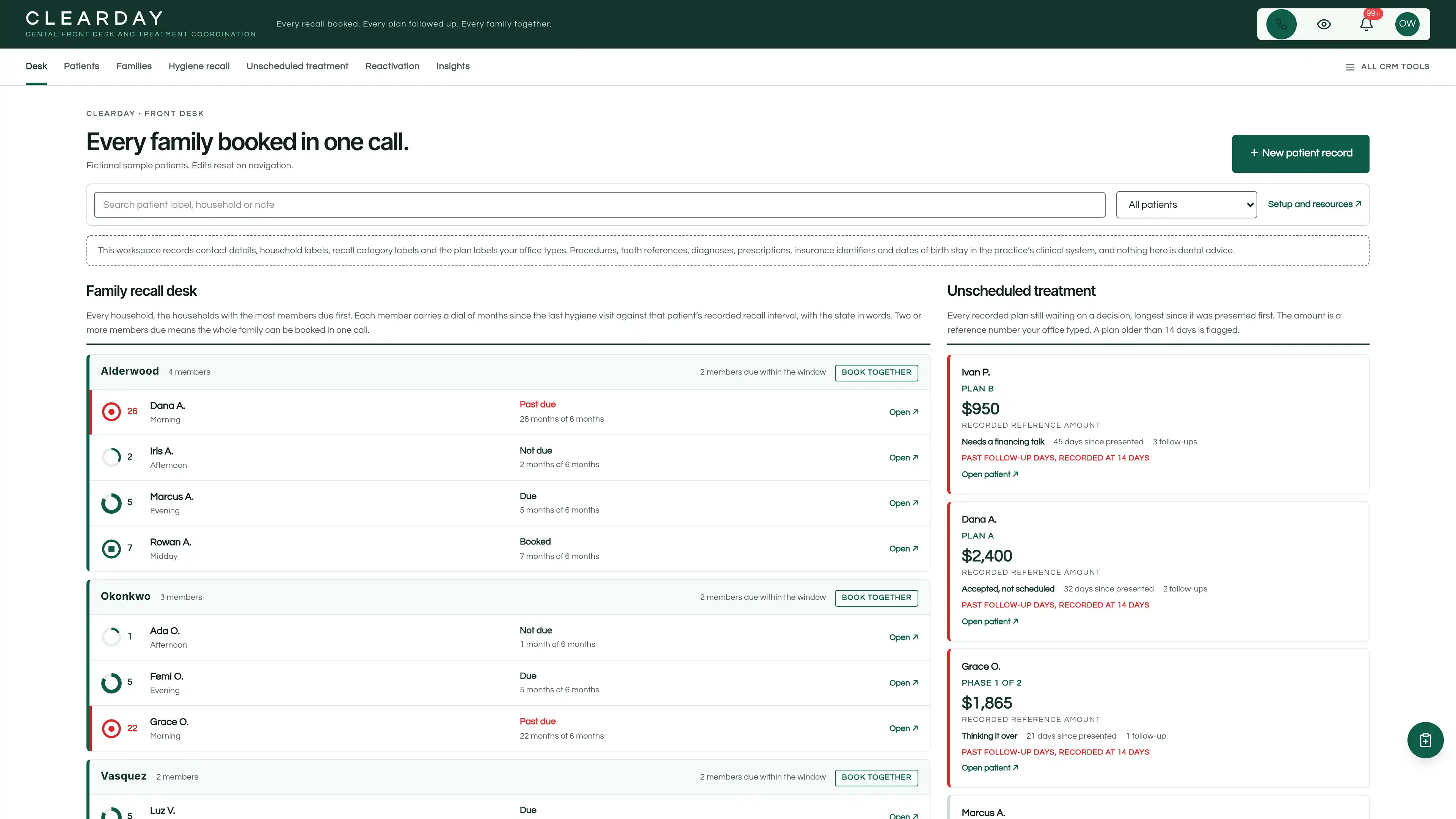Click BOOK TOGETHER for Alderwood household
This screenshot has height=819, width=1456.
(x=876, y=372)
